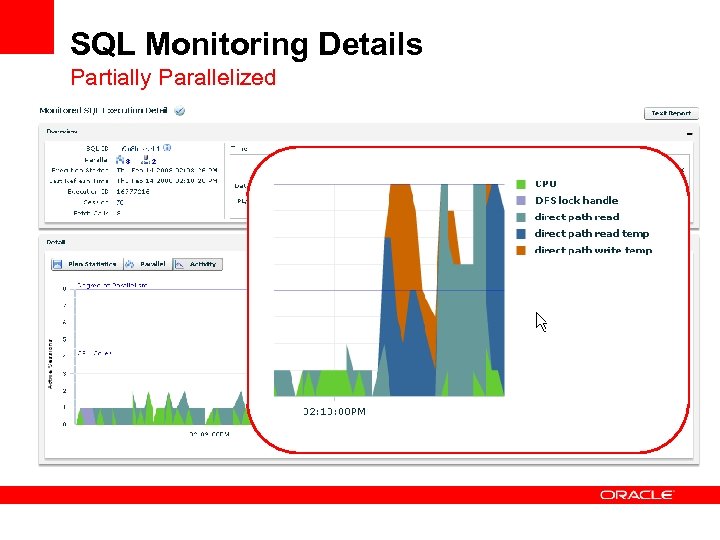Click the checkmark status icon beside title
The height and width of the screenshot is (540, 720).
tap(180, 111)
